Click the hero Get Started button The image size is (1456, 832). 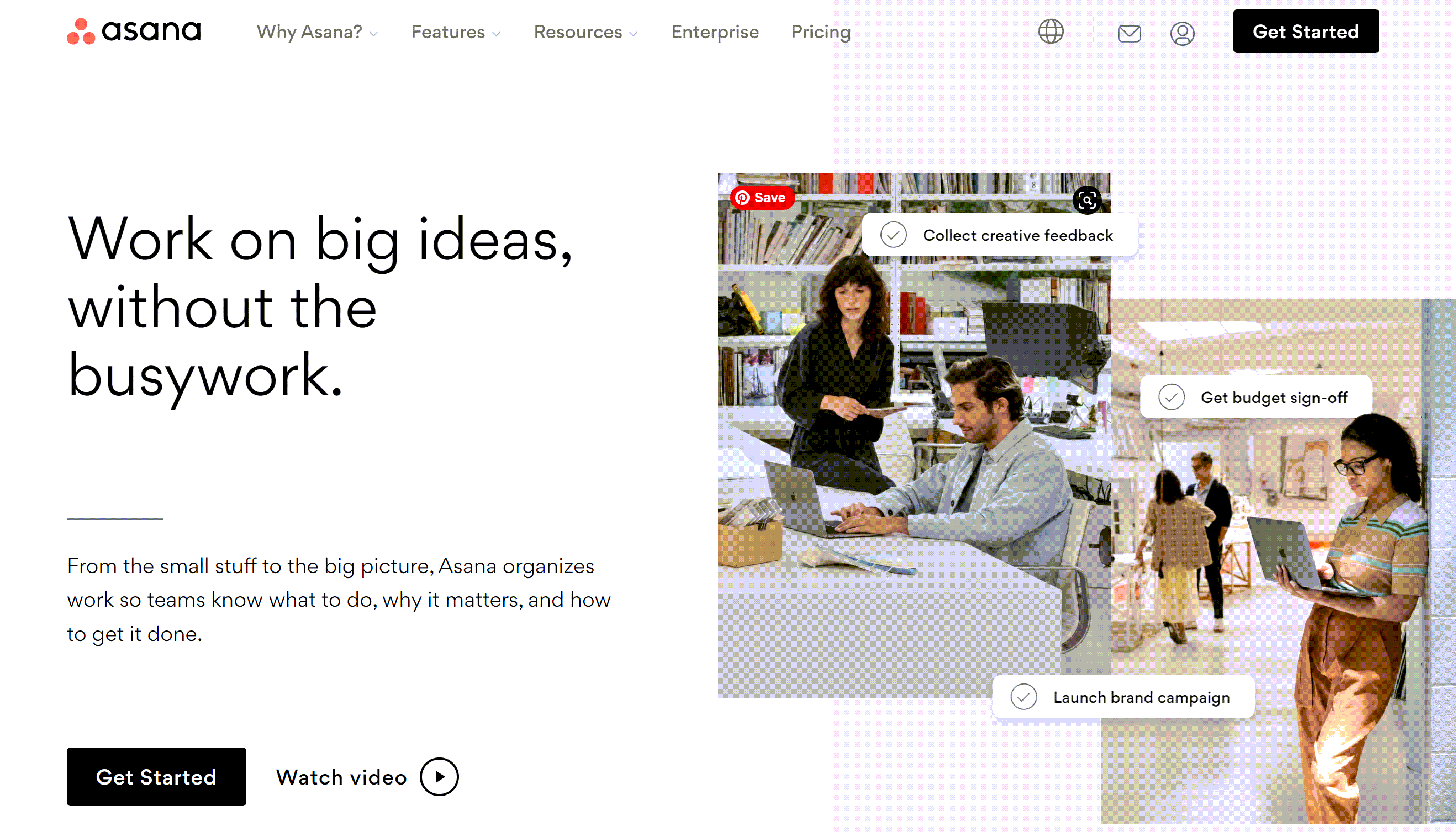[x=156, y=777]
